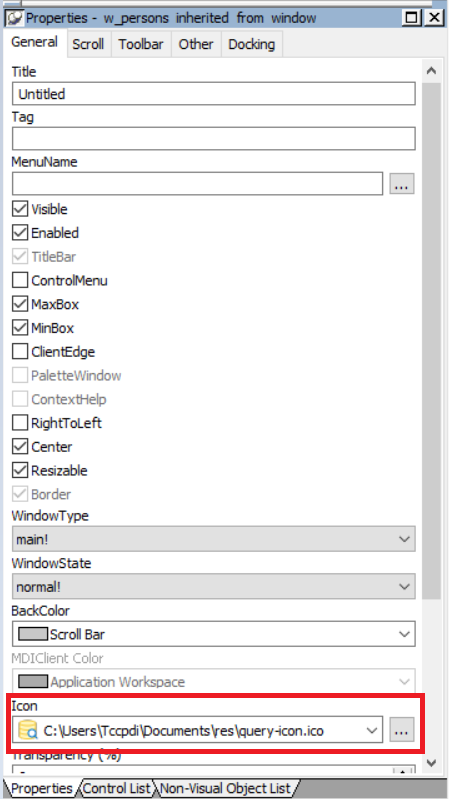This screenshot has width=449, height=799.
Task: Click the Scroll Bar gray color swatch
Action: 33,634
